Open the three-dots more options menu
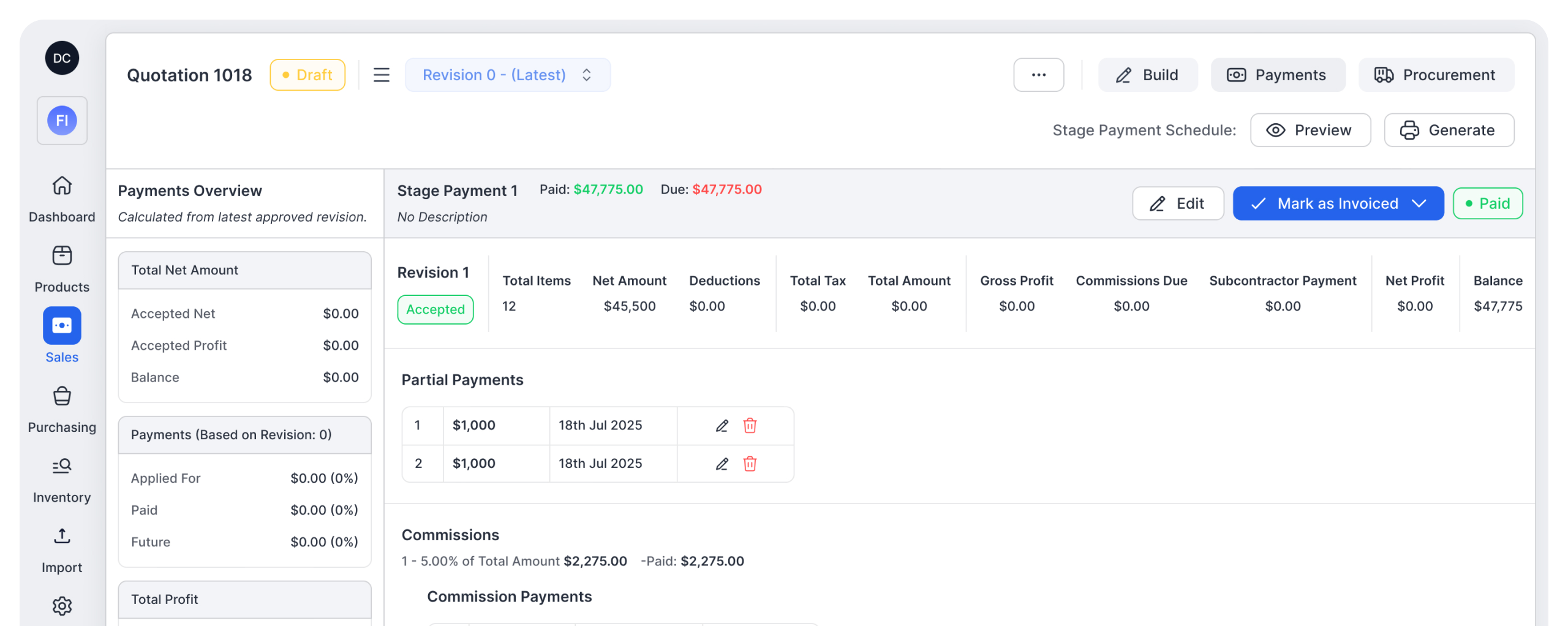Screen dimensions: 1568x626 pyautogui.click(x=1038, y=75)
